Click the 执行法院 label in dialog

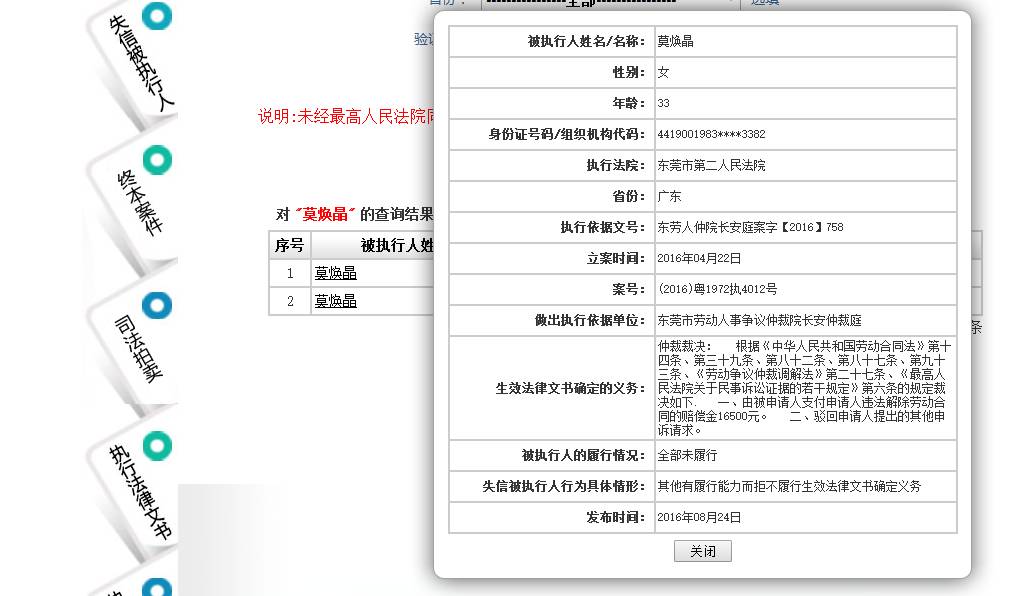click(616, 165)
